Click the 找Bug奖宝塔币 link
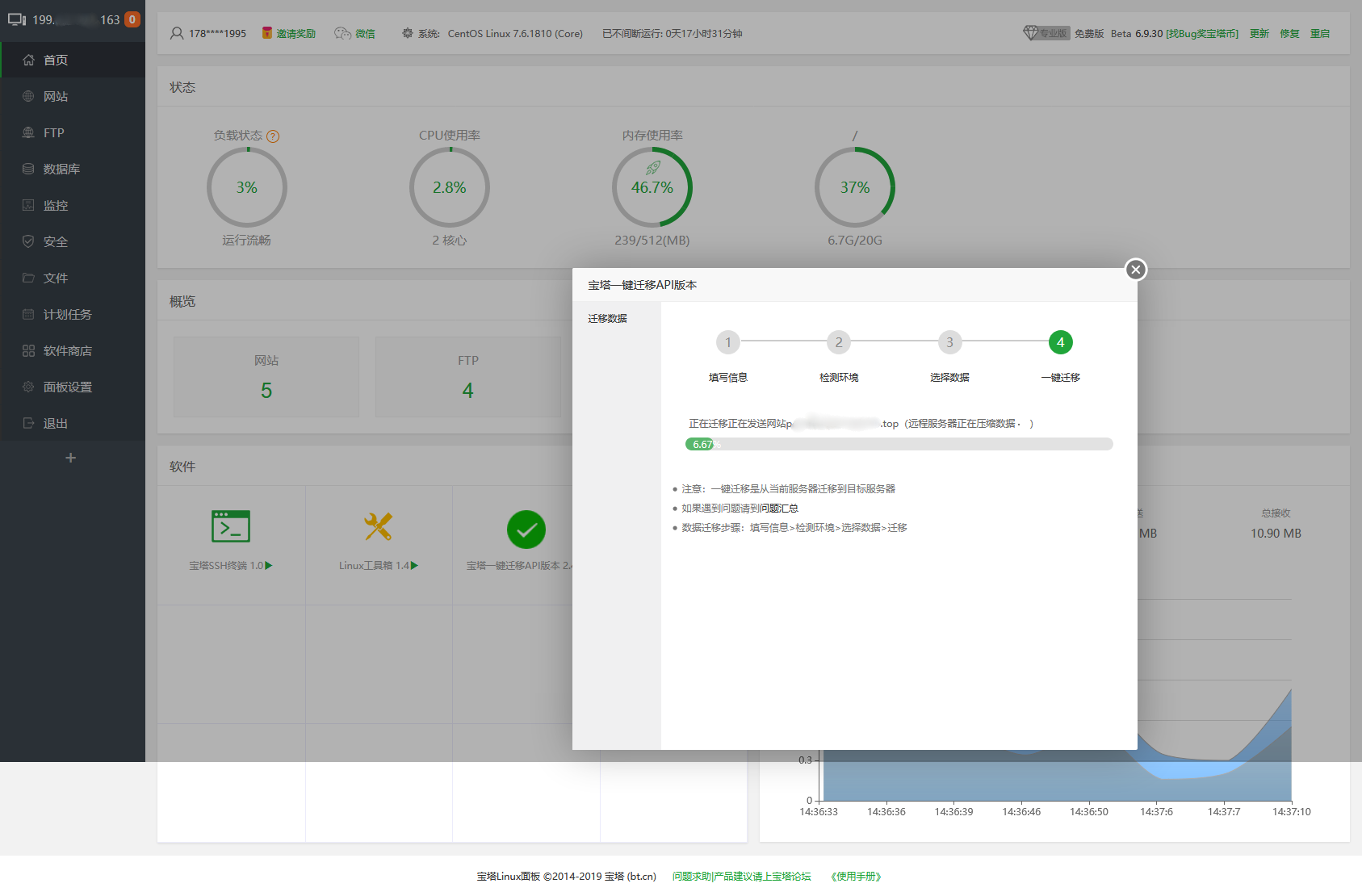 coord(1202,33)
